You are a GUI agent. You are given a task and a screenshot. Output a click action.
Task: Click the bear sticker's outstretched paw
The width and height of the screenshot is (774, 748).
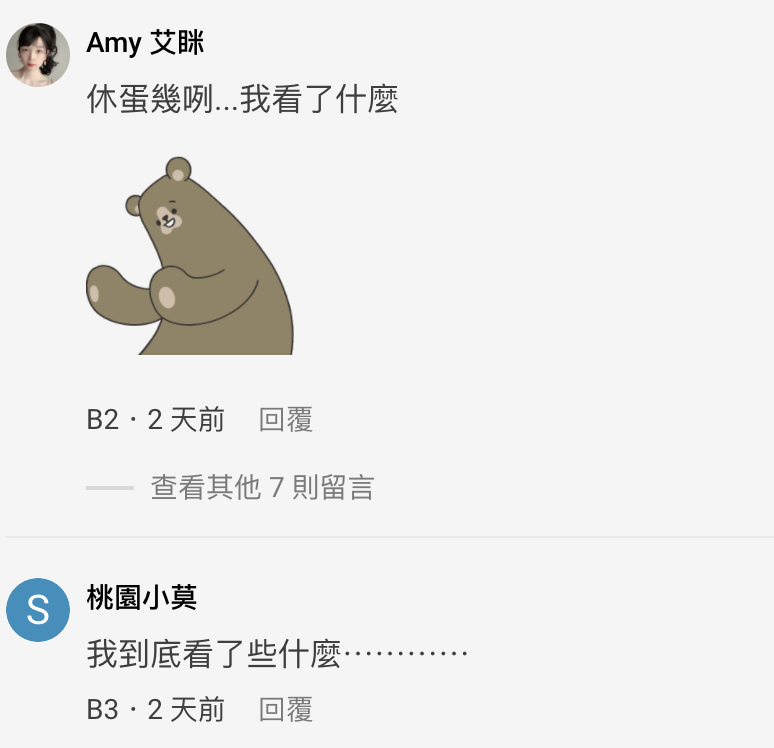point(115,295)
